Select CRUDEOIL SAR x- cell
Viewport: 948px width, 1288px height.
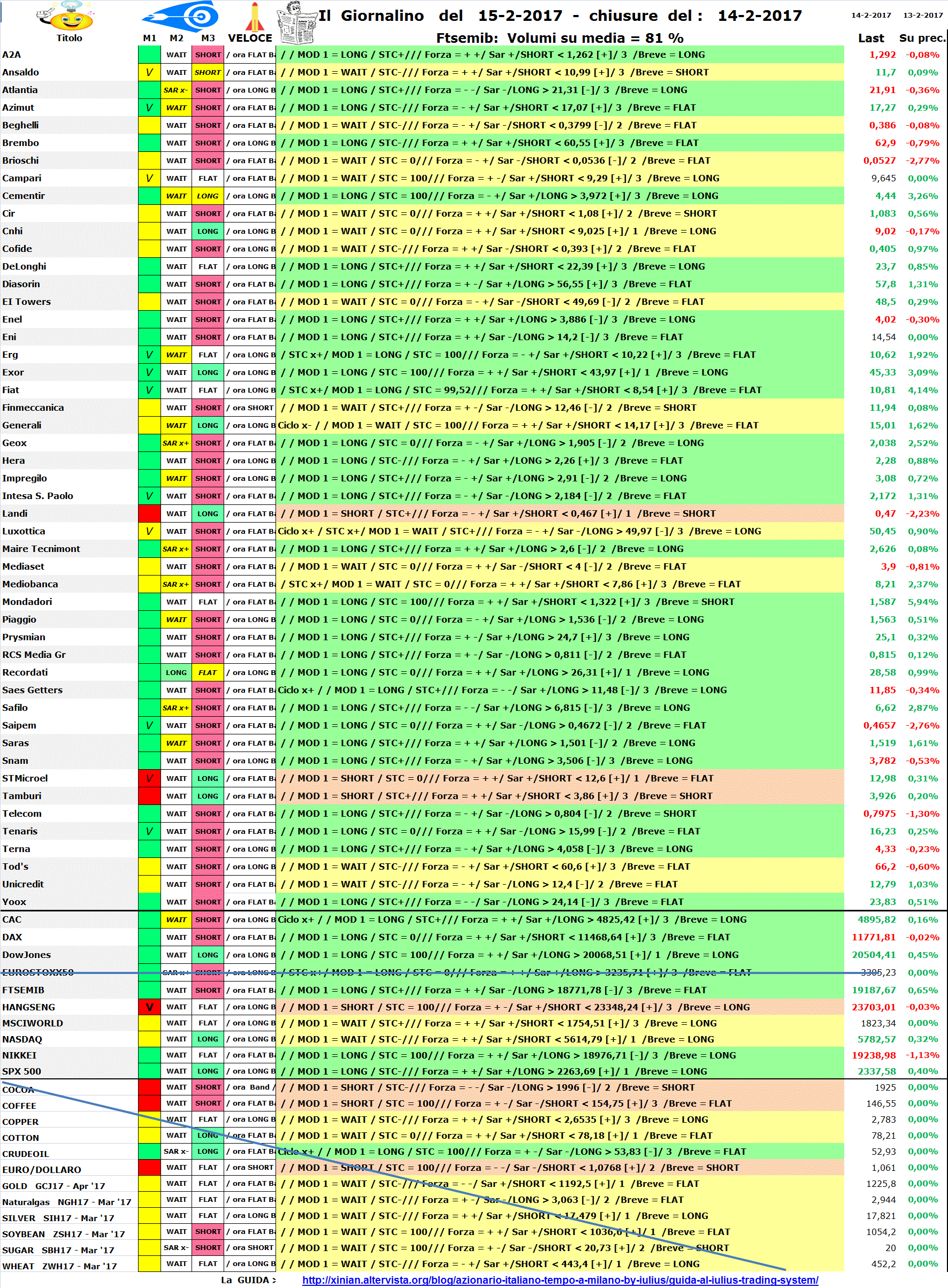(x=176, y=1152)
